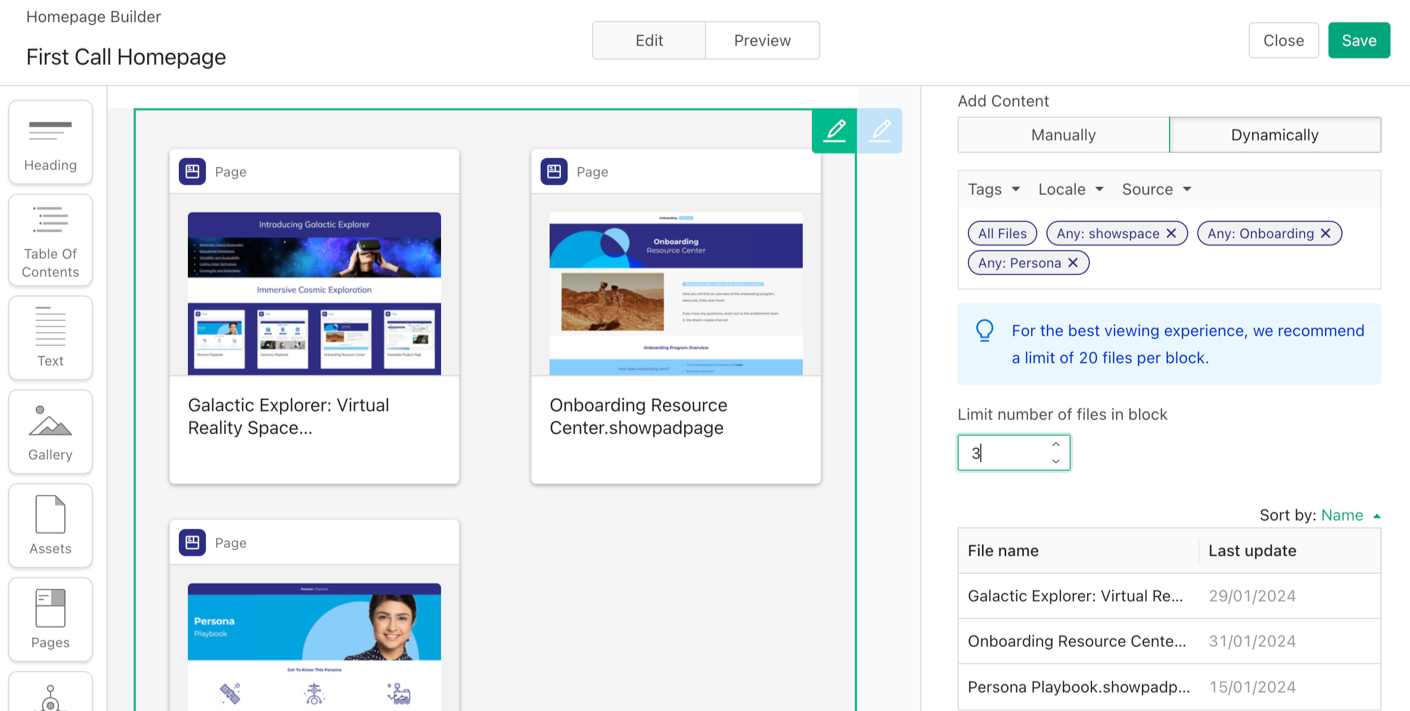Click the date 29/01/2024

[x=1252, y=596]
